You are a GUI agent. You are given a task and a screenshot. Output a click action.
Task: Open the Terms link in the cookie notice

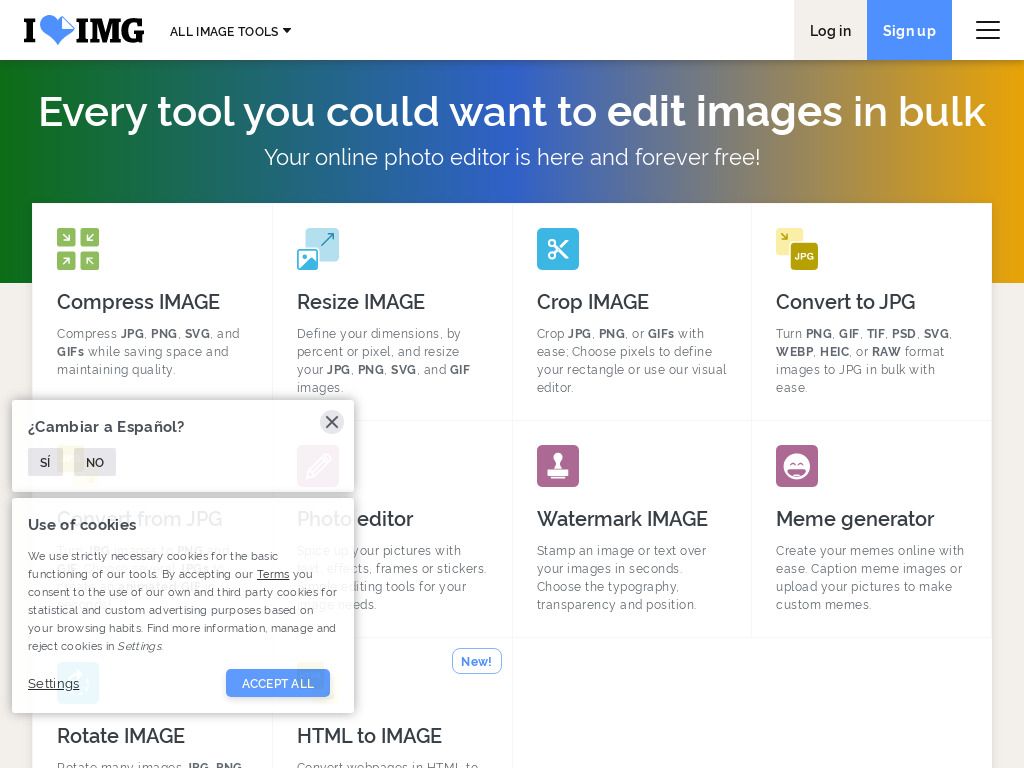tap(273, 574)
